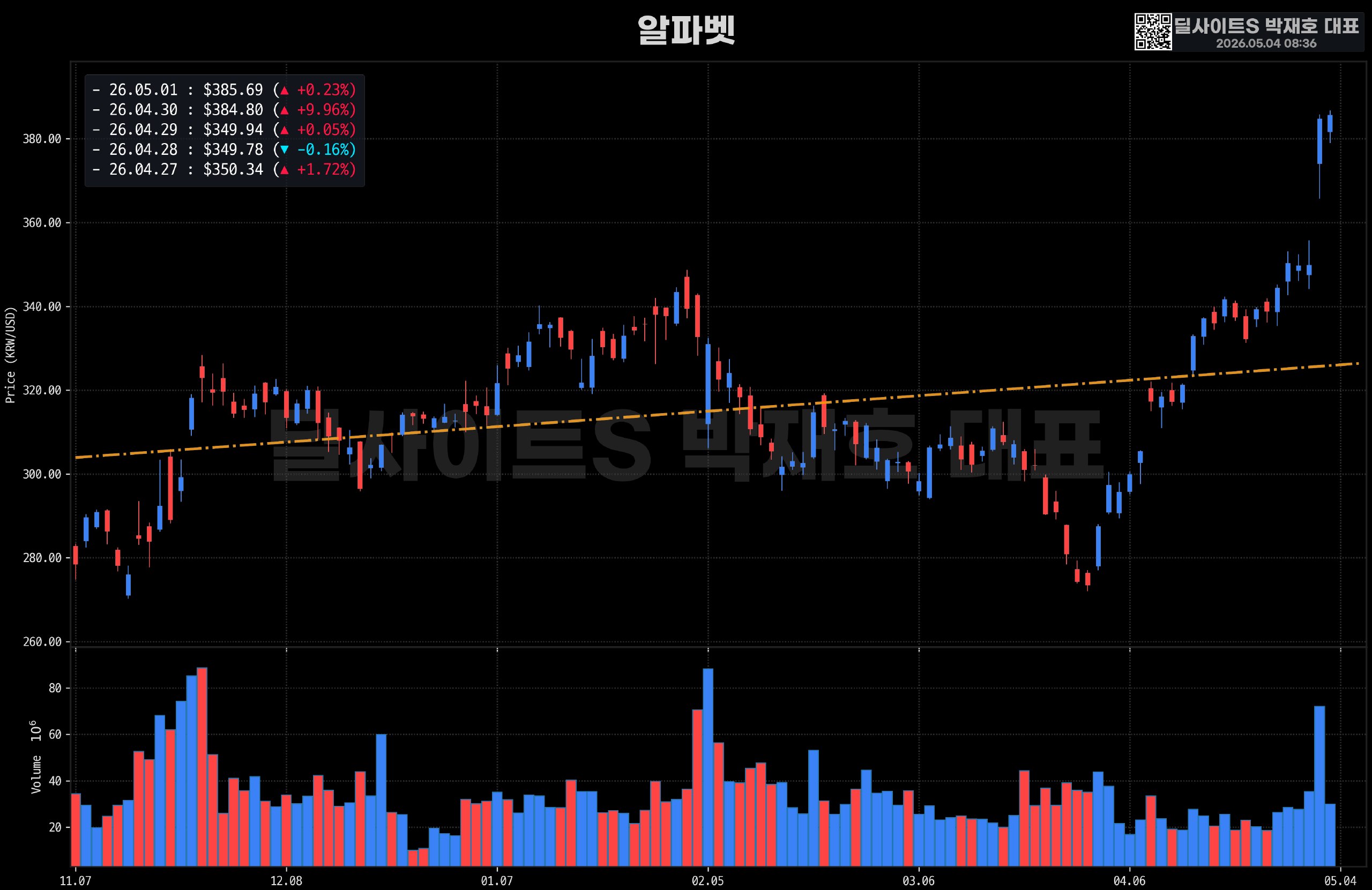Click the volume axis label 40
This screenshot has width=1372, height=890.
point(55,781)
